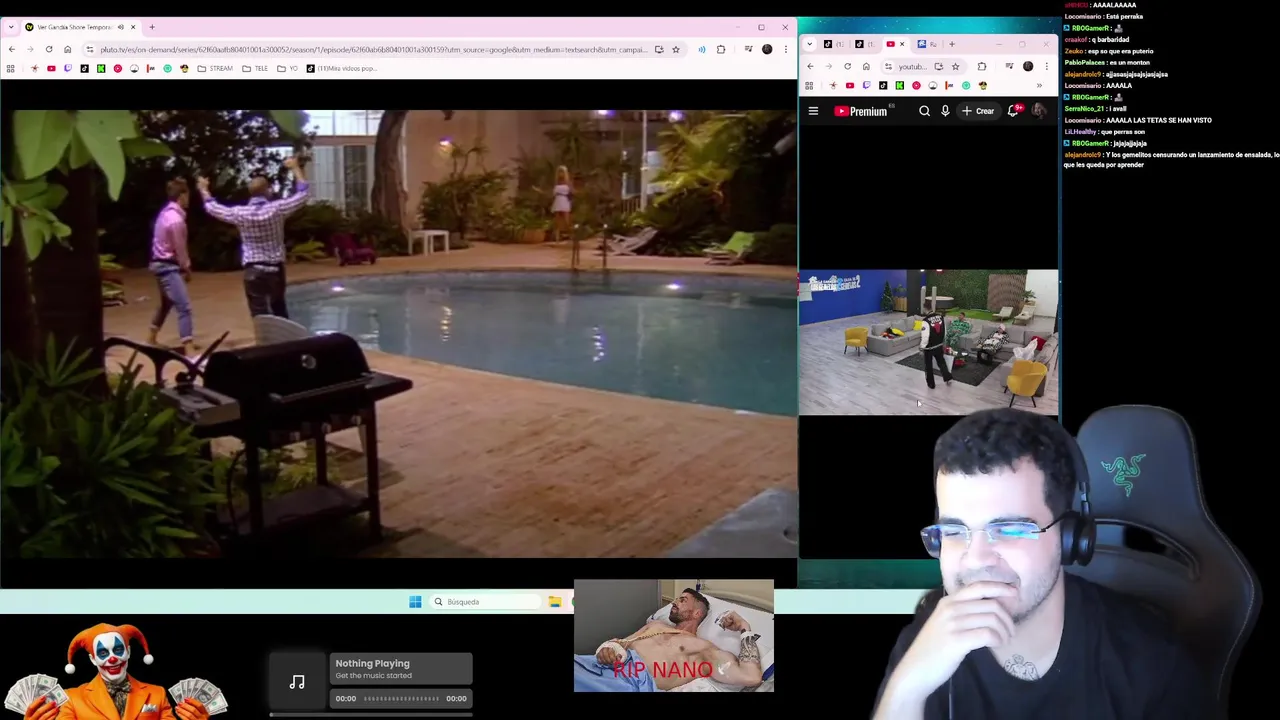Click the pluto.tv address bar URL
The height and width of the screenshot is (720, 1280).
pos(373,49)
